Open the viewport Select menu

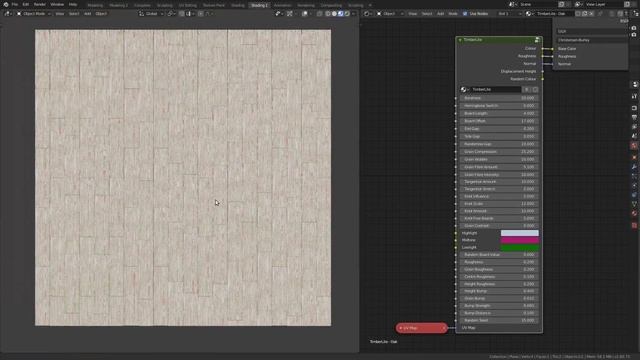pos(74,13)
